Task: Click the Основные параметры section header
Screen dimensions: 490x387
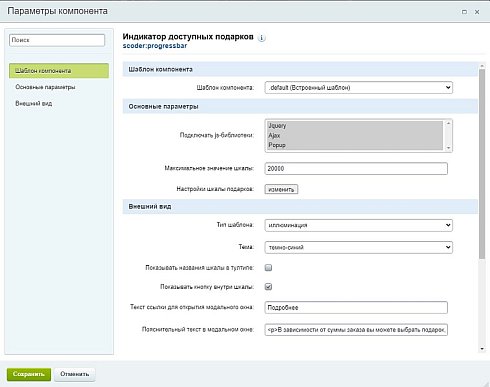Action: pyautogui.click(x=300, y=106)
